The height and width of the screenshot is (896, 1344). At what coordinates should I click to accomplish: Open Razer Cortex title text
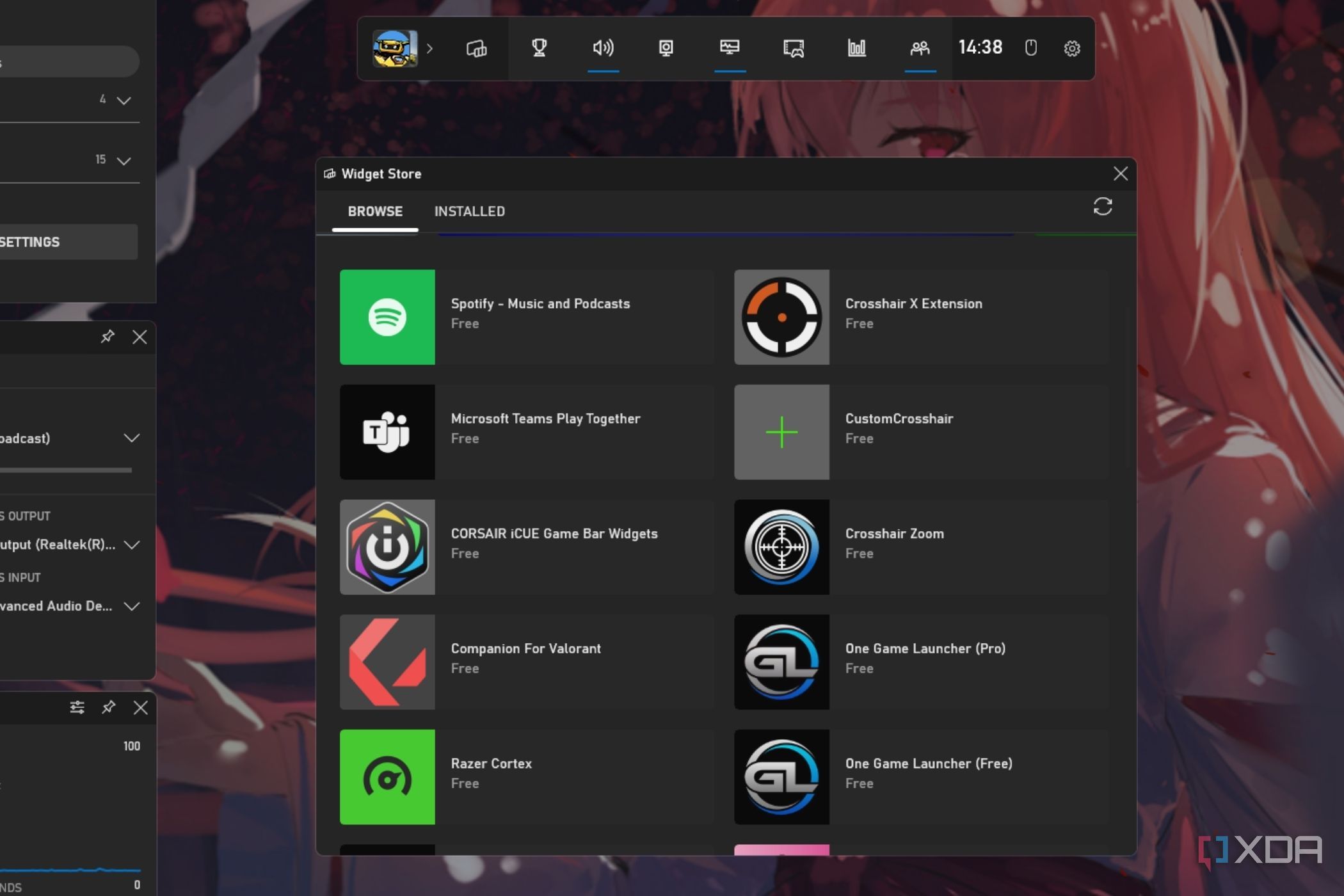tap(491, 764)
